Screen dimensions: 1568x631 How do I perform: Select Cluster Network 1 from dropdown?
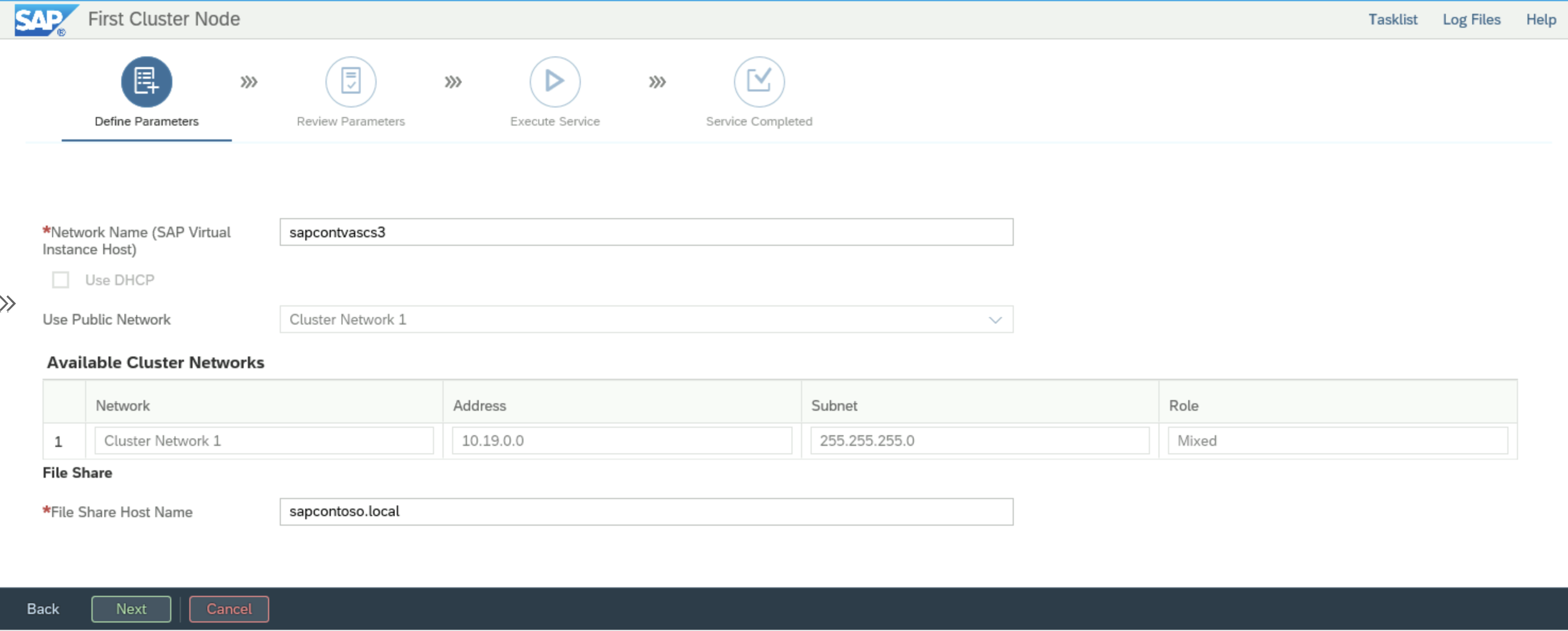pos(645,319)
